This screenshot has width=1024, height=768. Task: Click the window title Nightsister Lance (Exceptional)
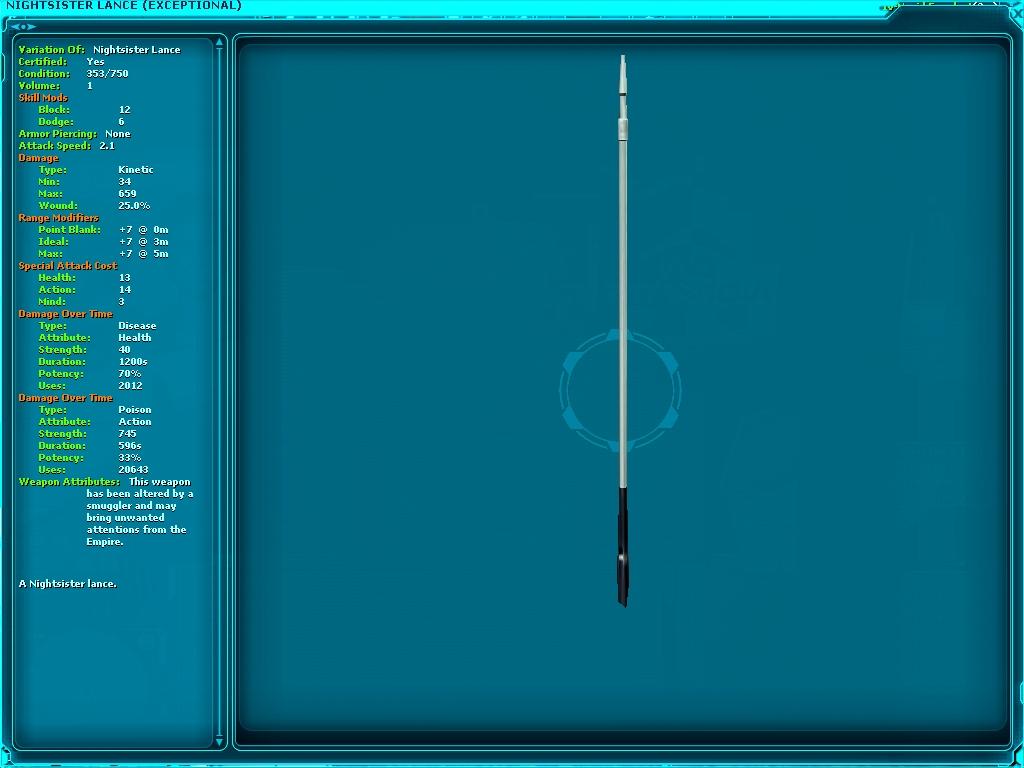[x=123, y=5]
